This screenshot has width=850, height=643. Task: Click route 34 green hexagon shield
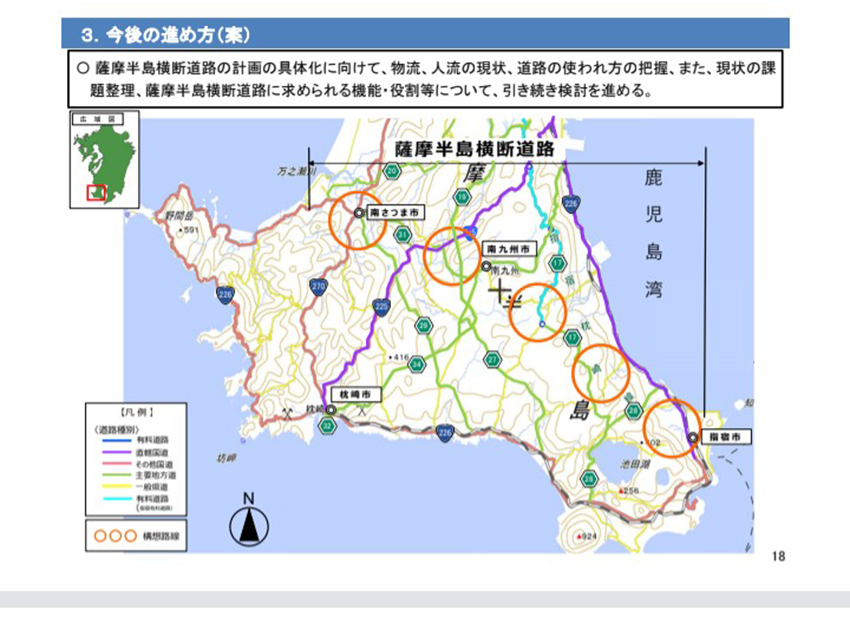tap(416, 364)
